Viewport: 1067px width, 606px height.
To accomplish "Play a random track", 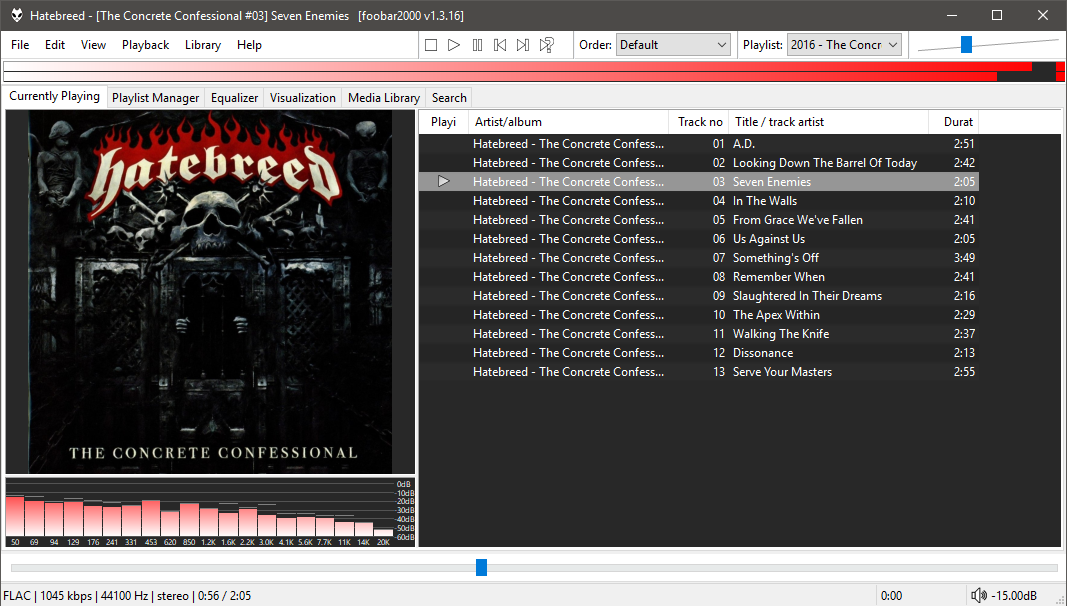I will coord(546,45).
